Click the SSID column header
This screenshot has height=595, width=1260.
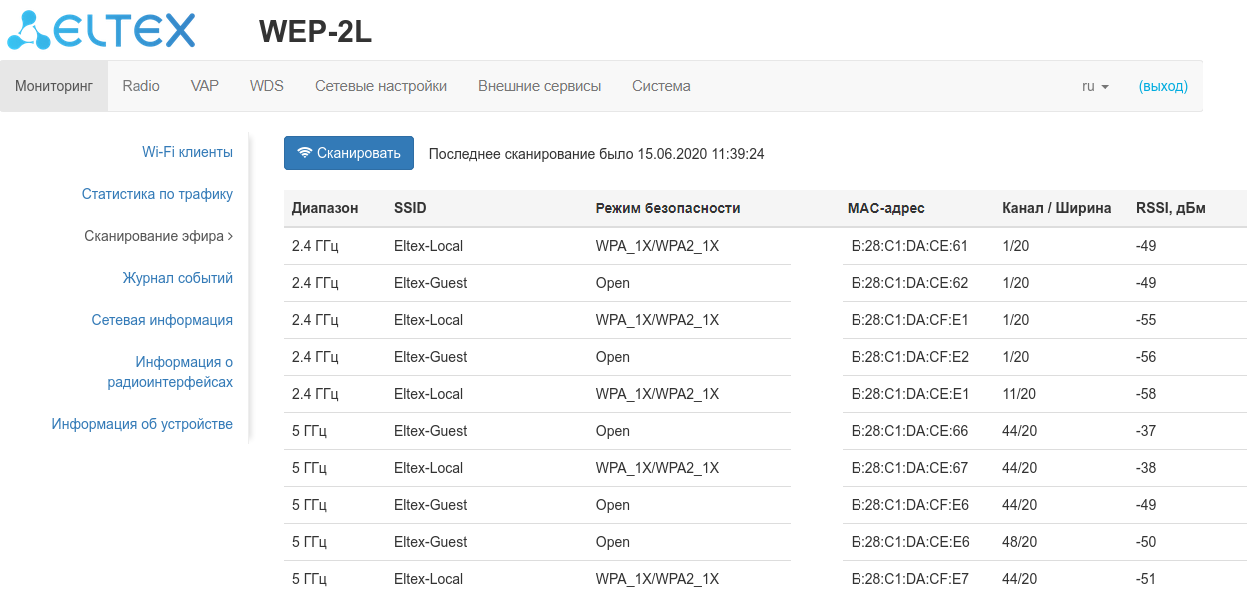tap(411, 208)
